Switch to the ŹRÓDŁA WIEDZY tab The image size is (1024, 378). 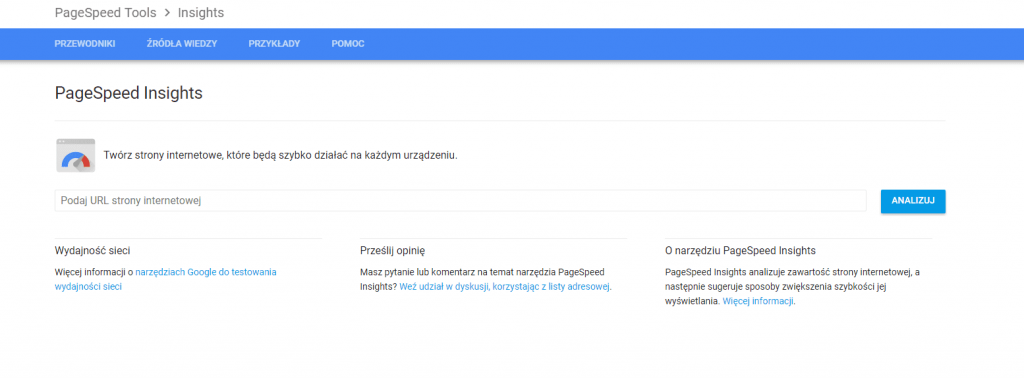pyautogui.click(x=182, y=44)
